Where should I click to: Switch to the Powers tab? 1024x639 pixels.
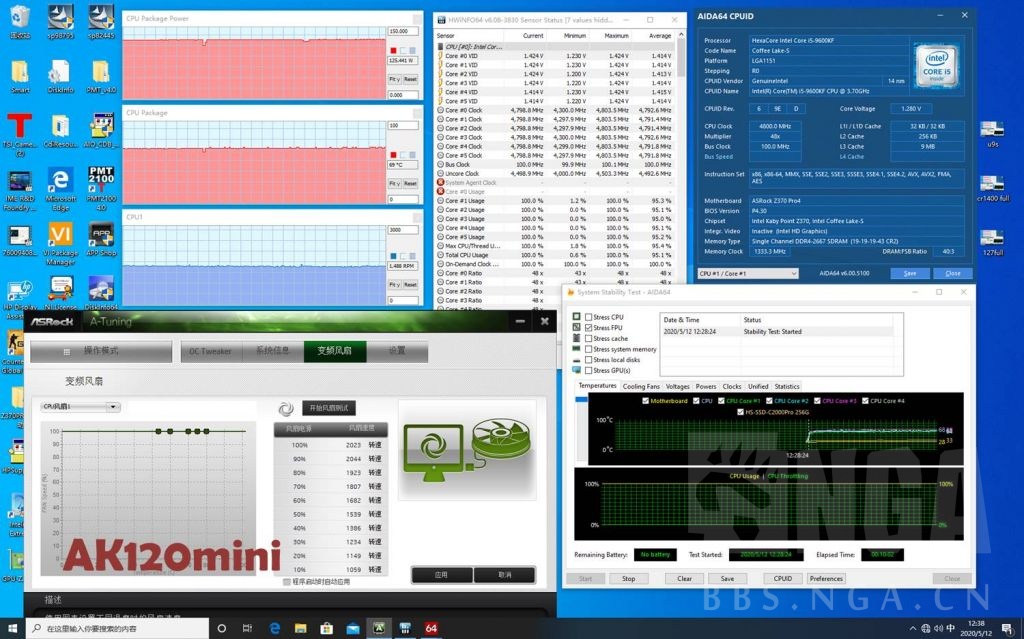pos(706,386)
